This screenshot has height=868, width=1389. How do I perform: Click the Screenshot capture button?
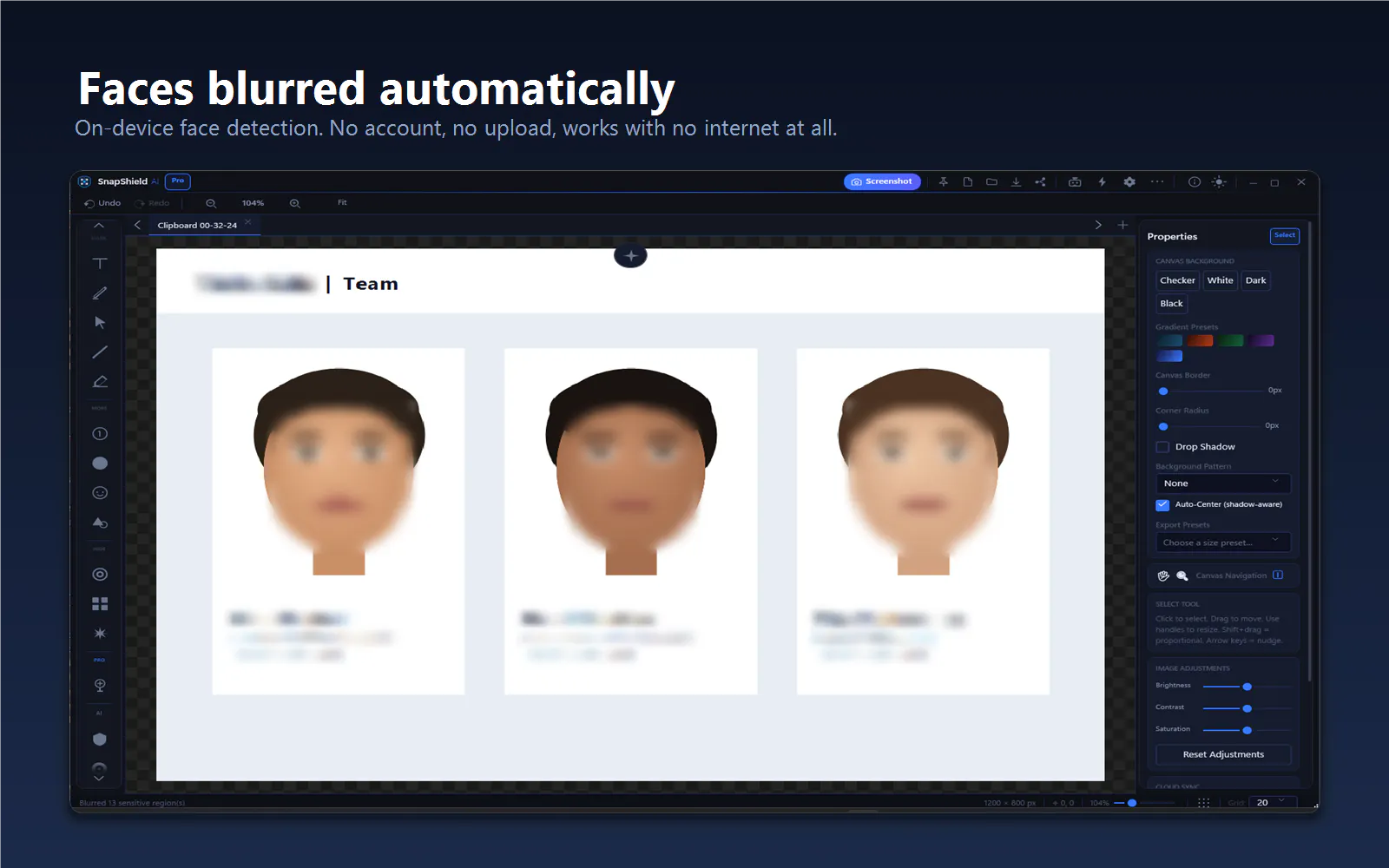(882, 181)
